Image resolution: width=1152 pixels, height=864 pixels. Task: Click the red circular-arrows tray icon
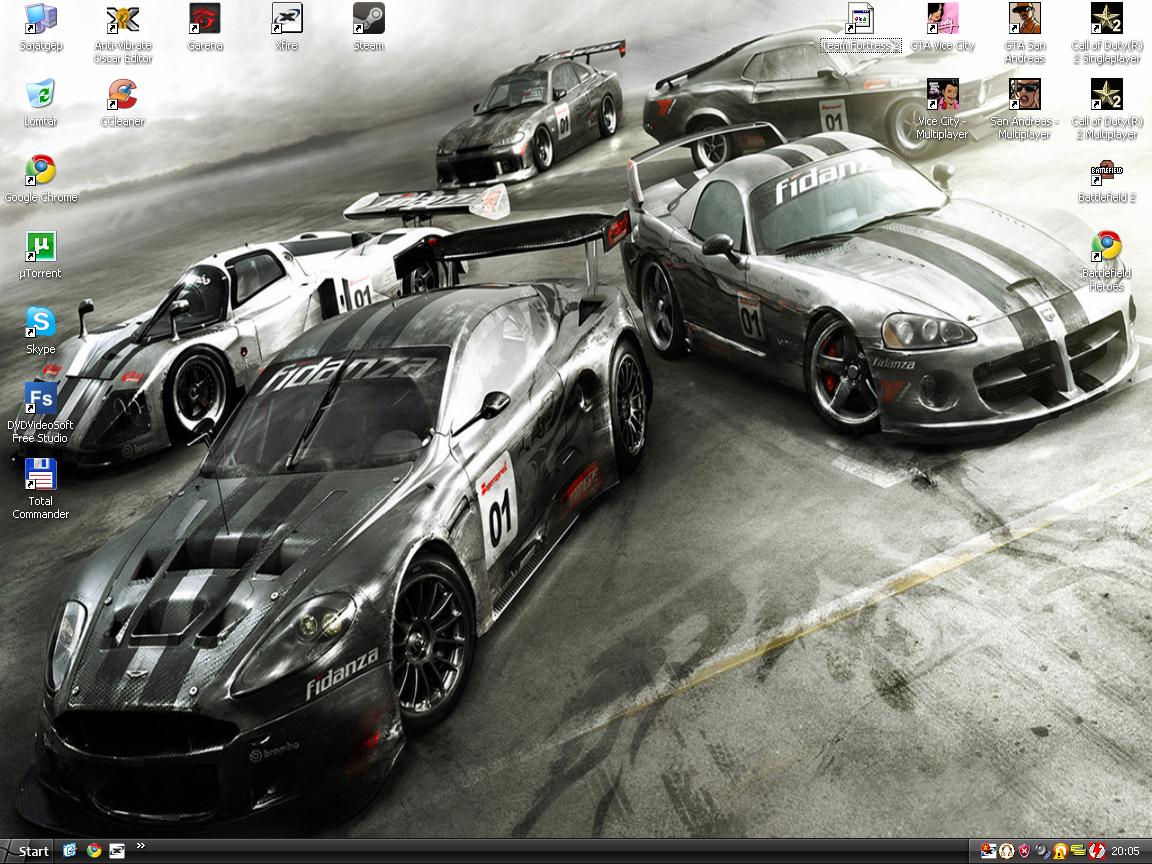tap(1096, 851)
